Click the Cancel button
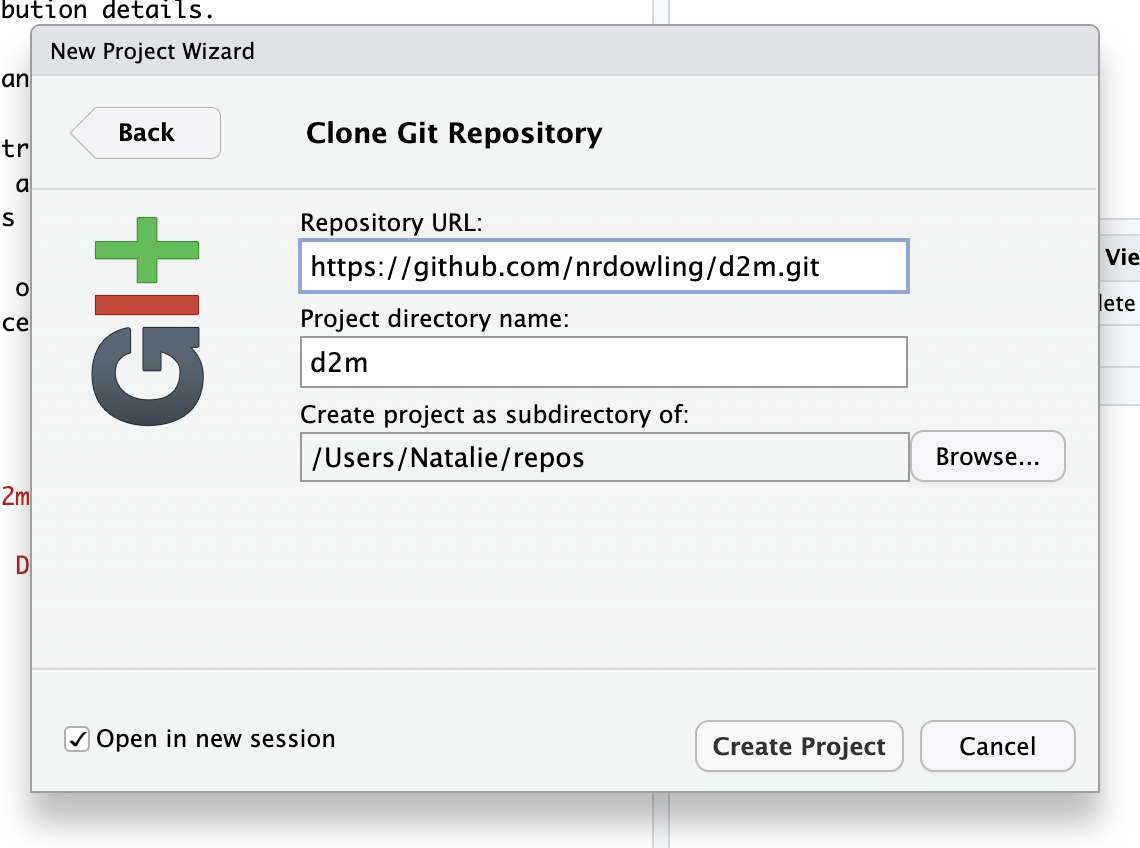The image size is (1140, 848). point(997,746)
